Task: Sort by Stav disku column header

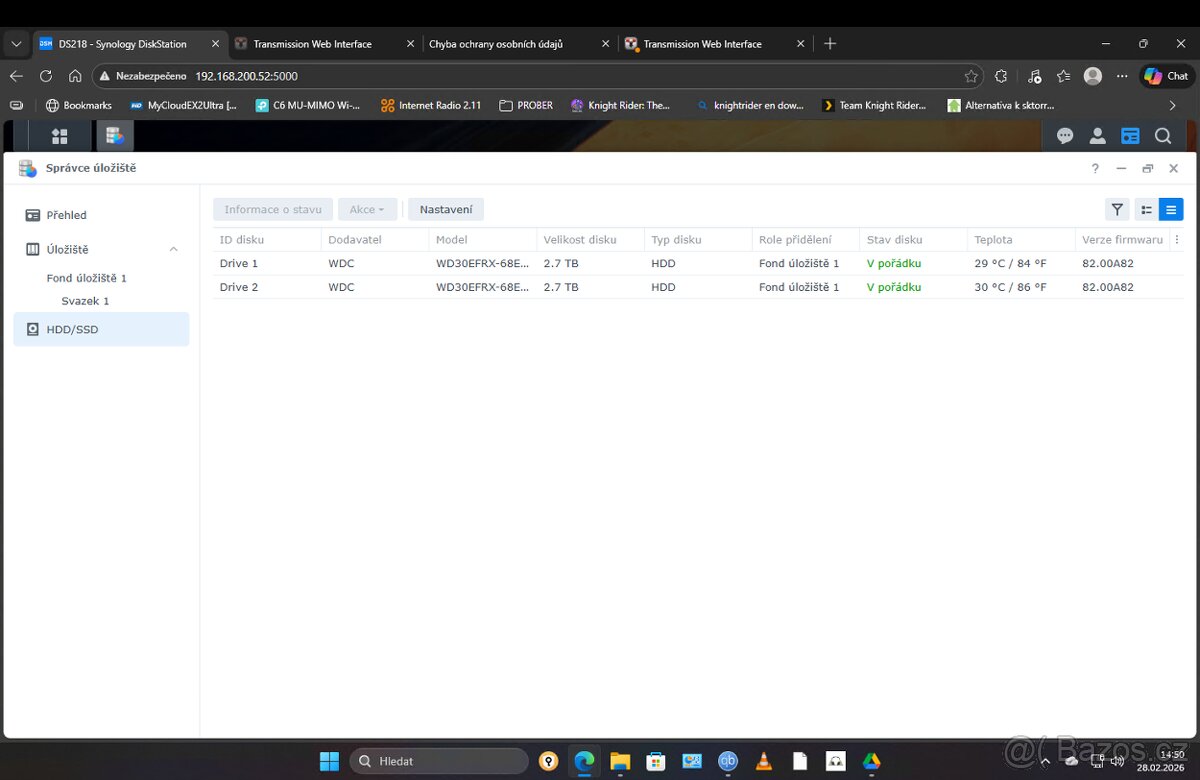Action: 913,240
